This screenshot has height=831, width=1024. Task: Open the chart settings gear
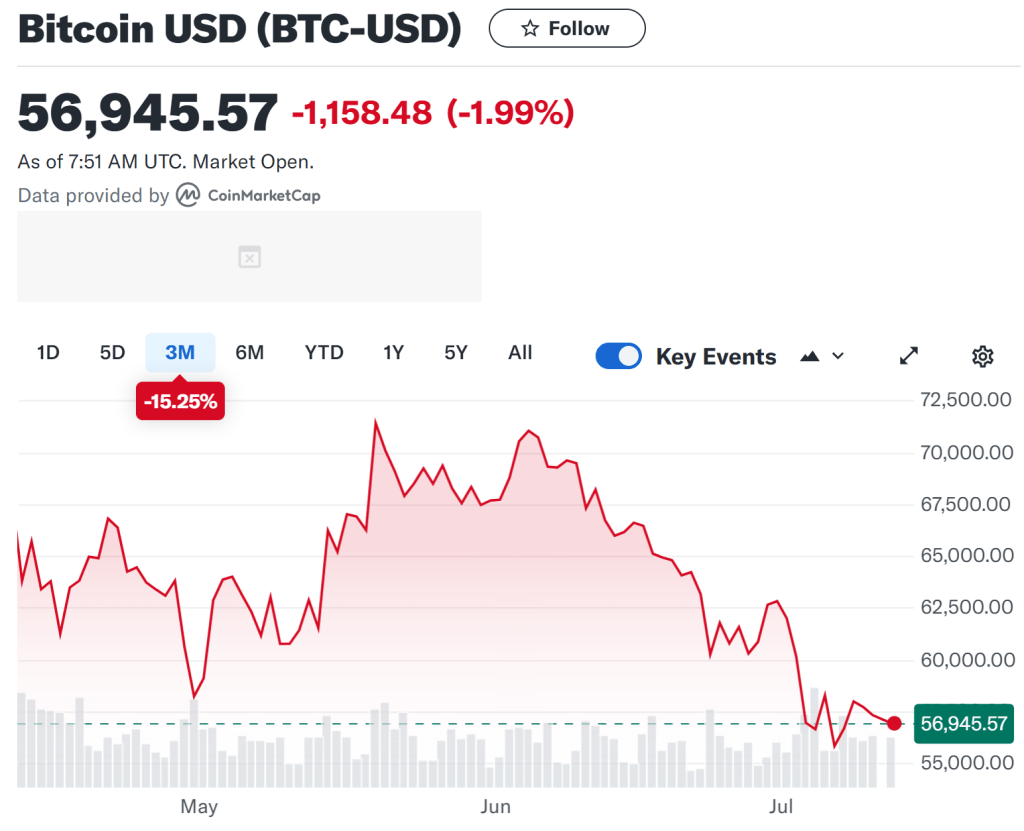(982, 356)
